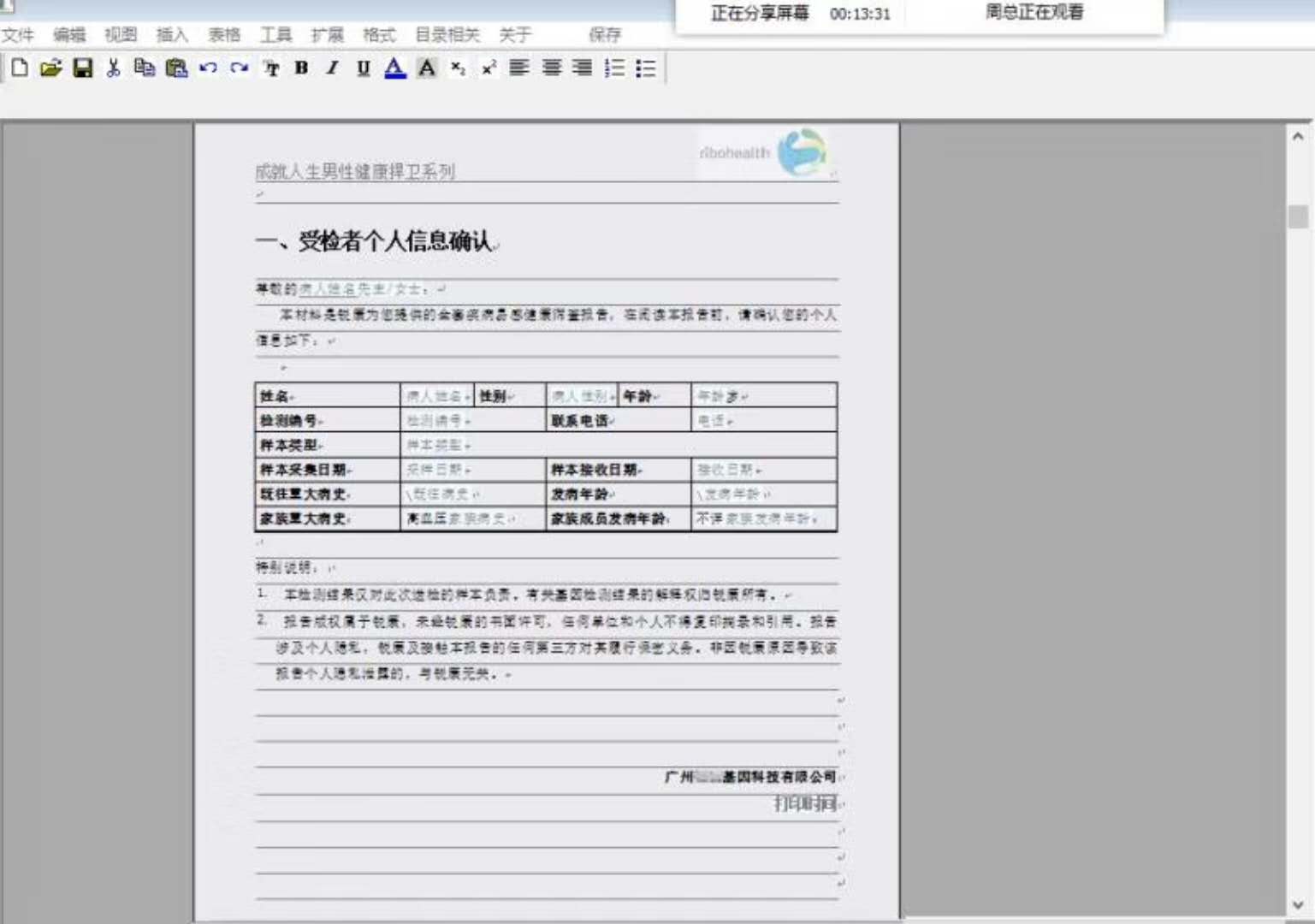Undo the last action
Screen dimensions: 1315x924
coord(208,68)
